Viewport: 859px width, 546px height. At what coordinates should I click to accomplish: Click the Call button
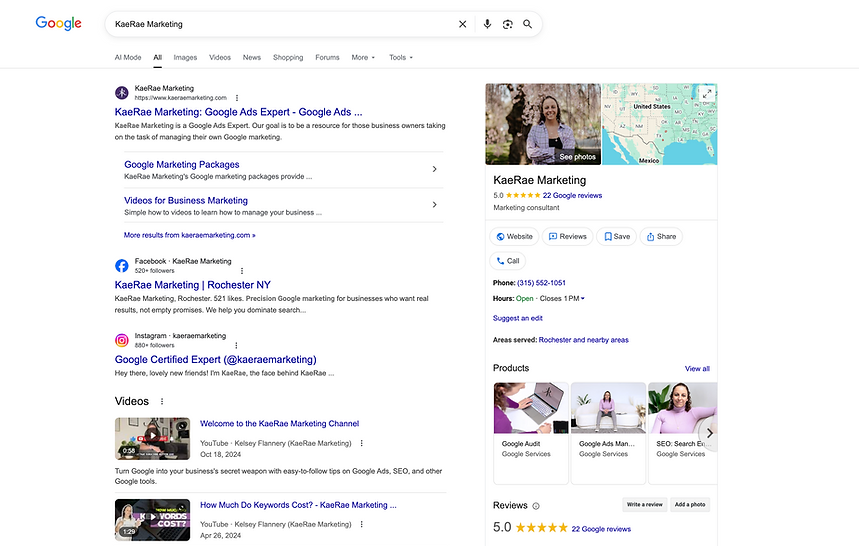[x=507, y=261]
